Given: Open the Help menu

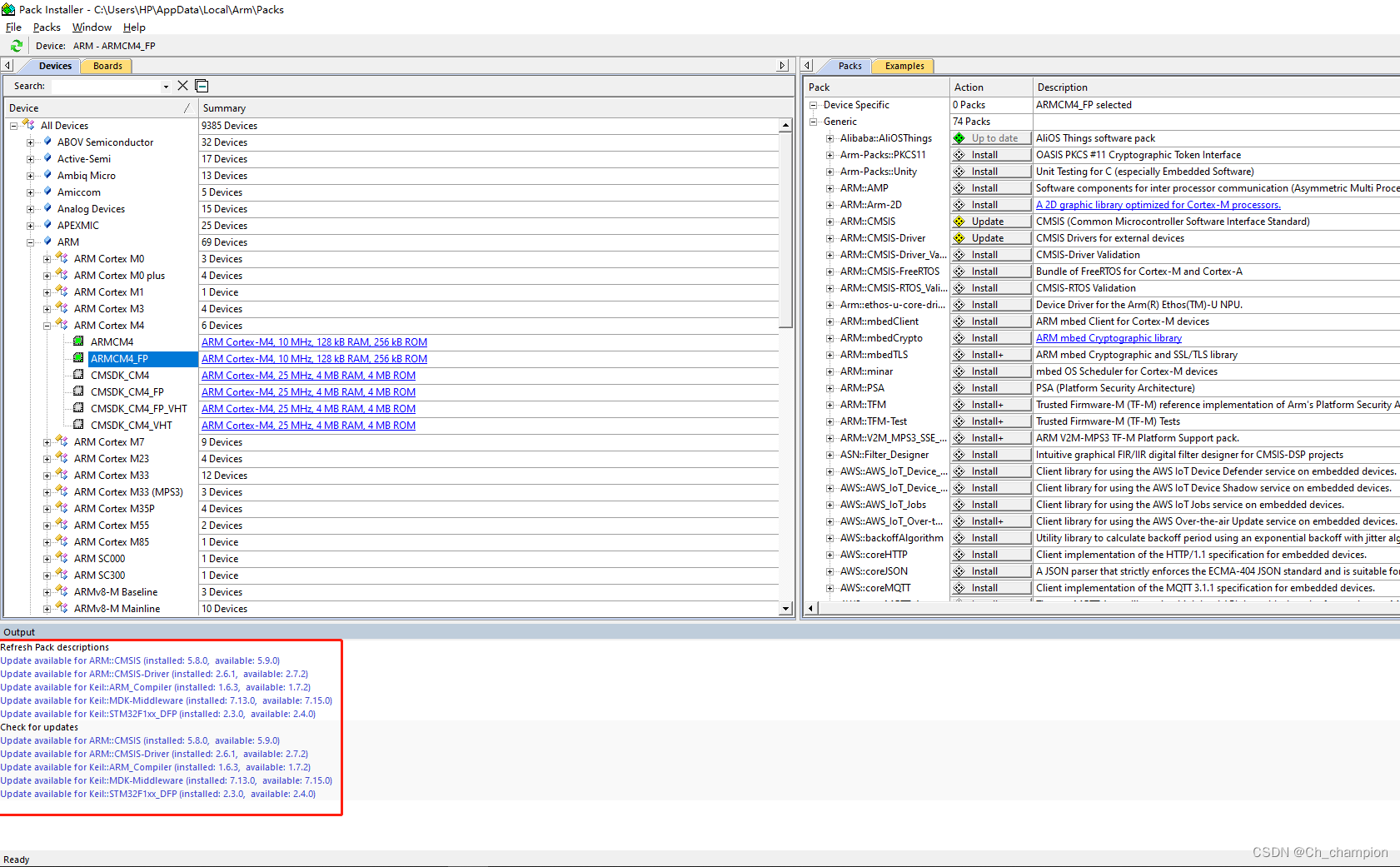Looking at the screenshot, I should (134, 27).
